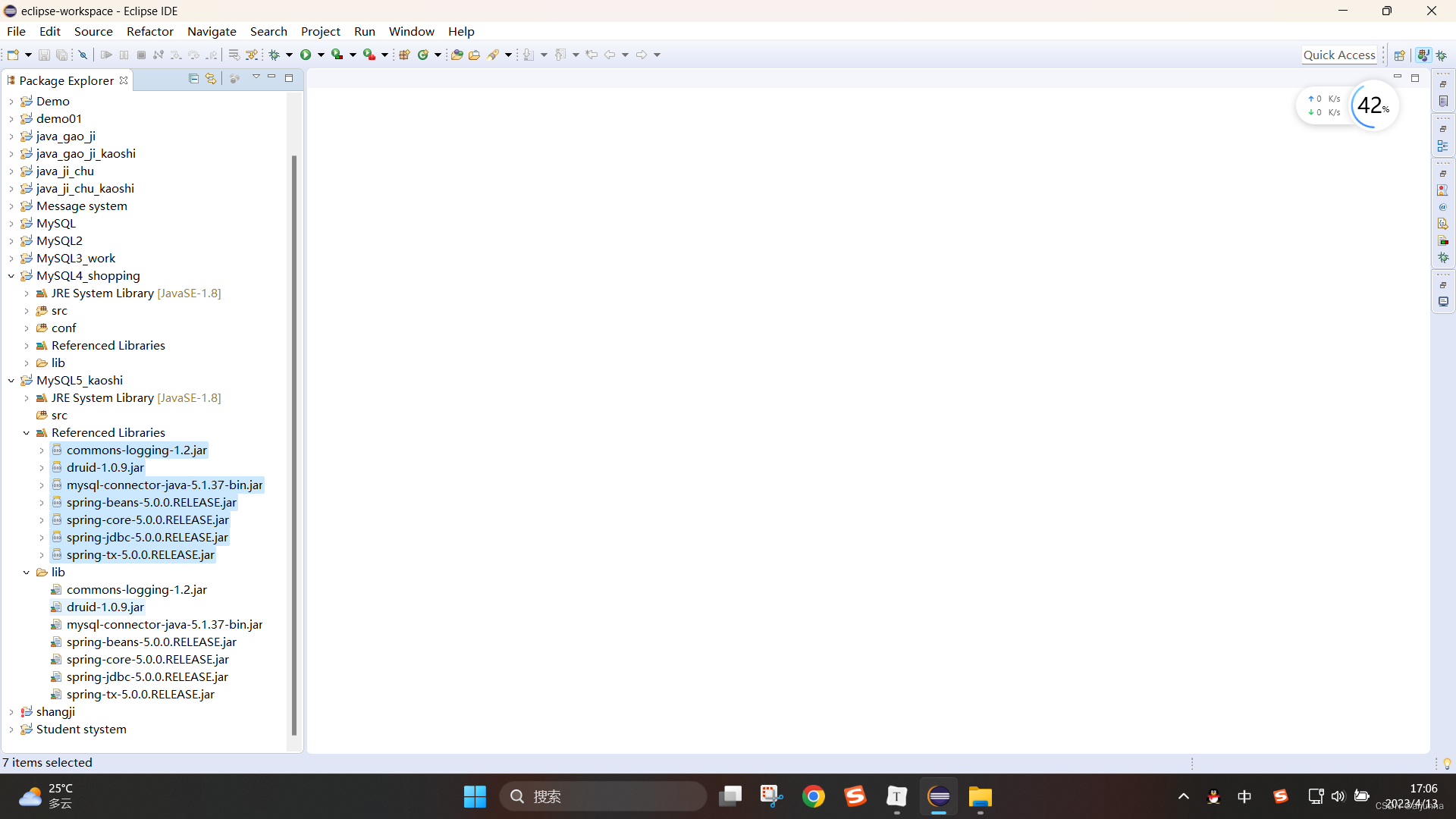The width and height of the screenshot is (1456, 819).
Task: Open the Navigate menu
Action: click(x=212, y=31)
